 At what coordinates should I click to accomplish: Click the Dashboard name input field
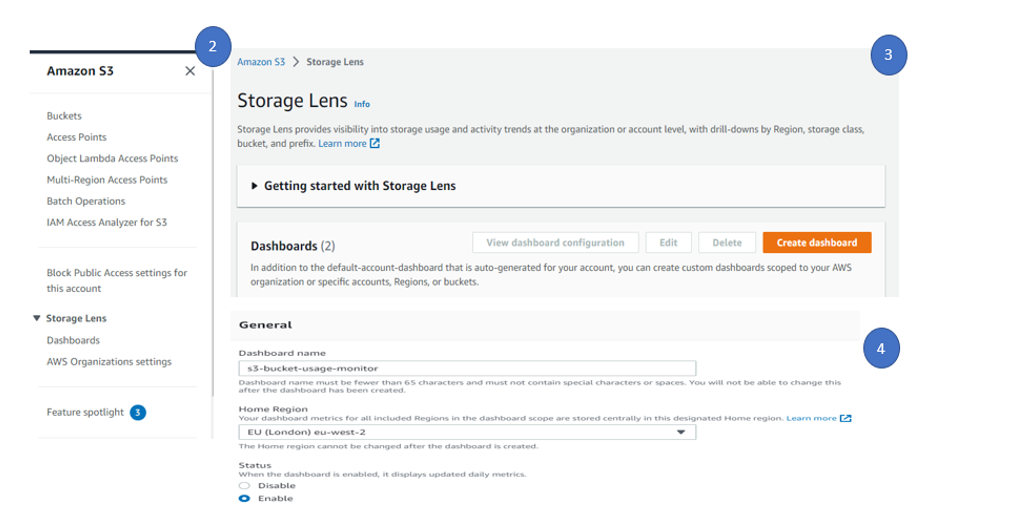click(x=467, y=369)
